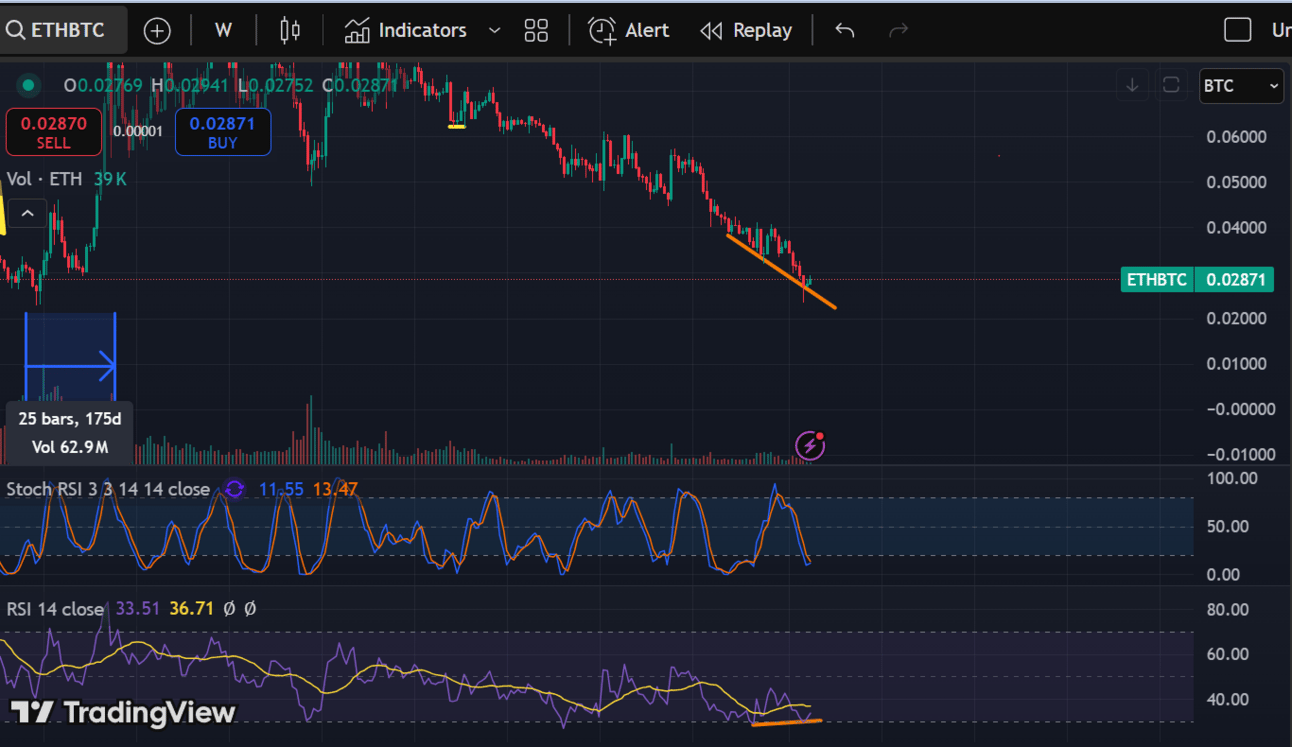Start bar Replay mode
1292x747 pixels.
pyautogui.click(x=746, y=31)
